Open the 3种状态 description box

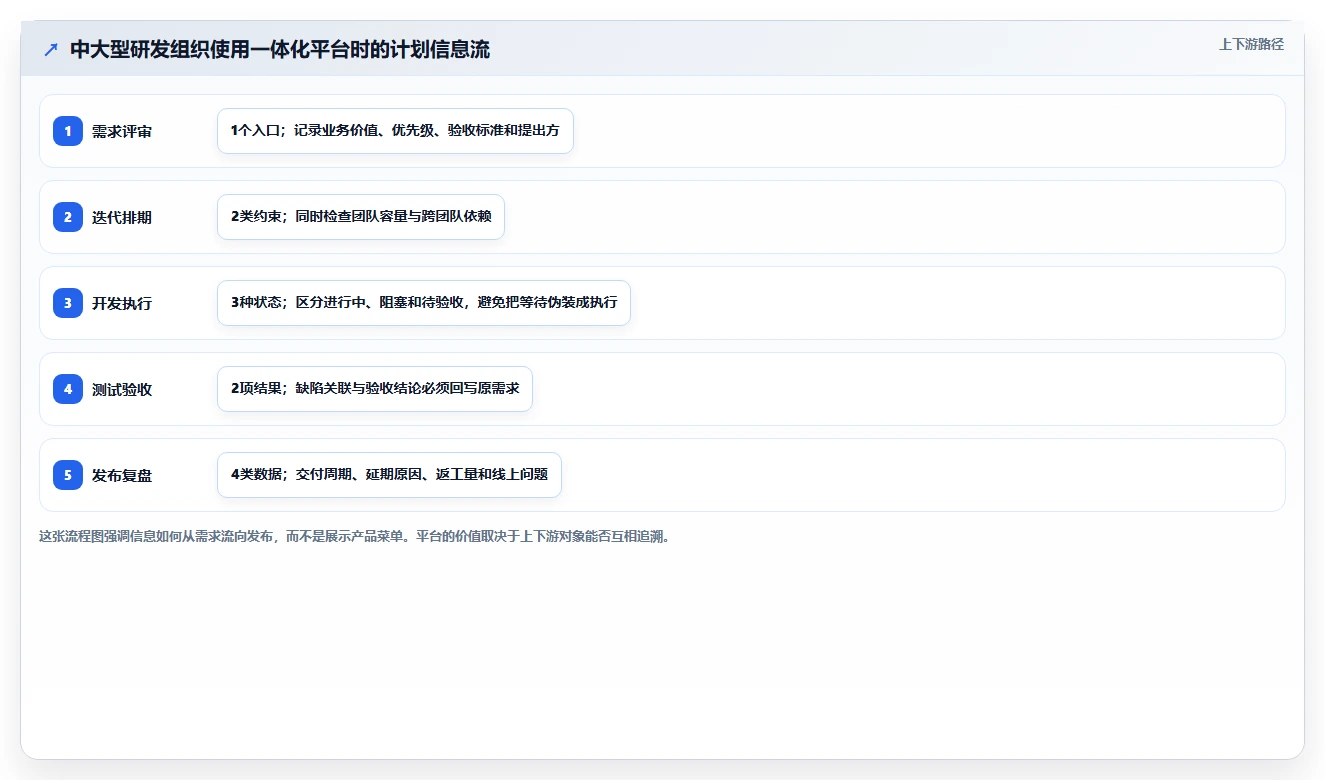(424, 303)
